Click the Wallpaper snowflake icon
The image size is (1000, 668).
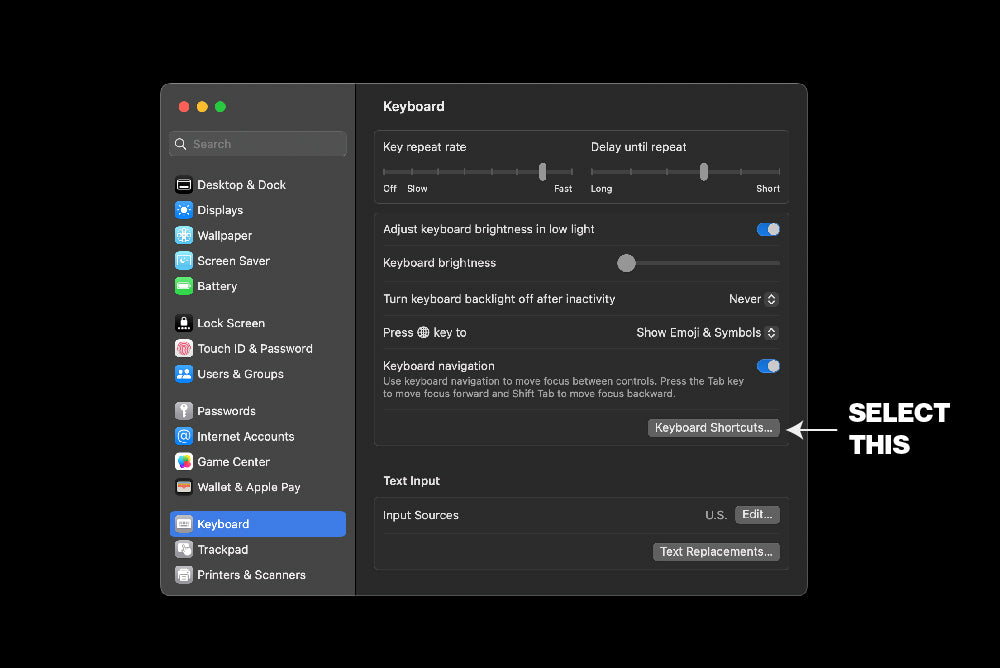click(184, 236)
